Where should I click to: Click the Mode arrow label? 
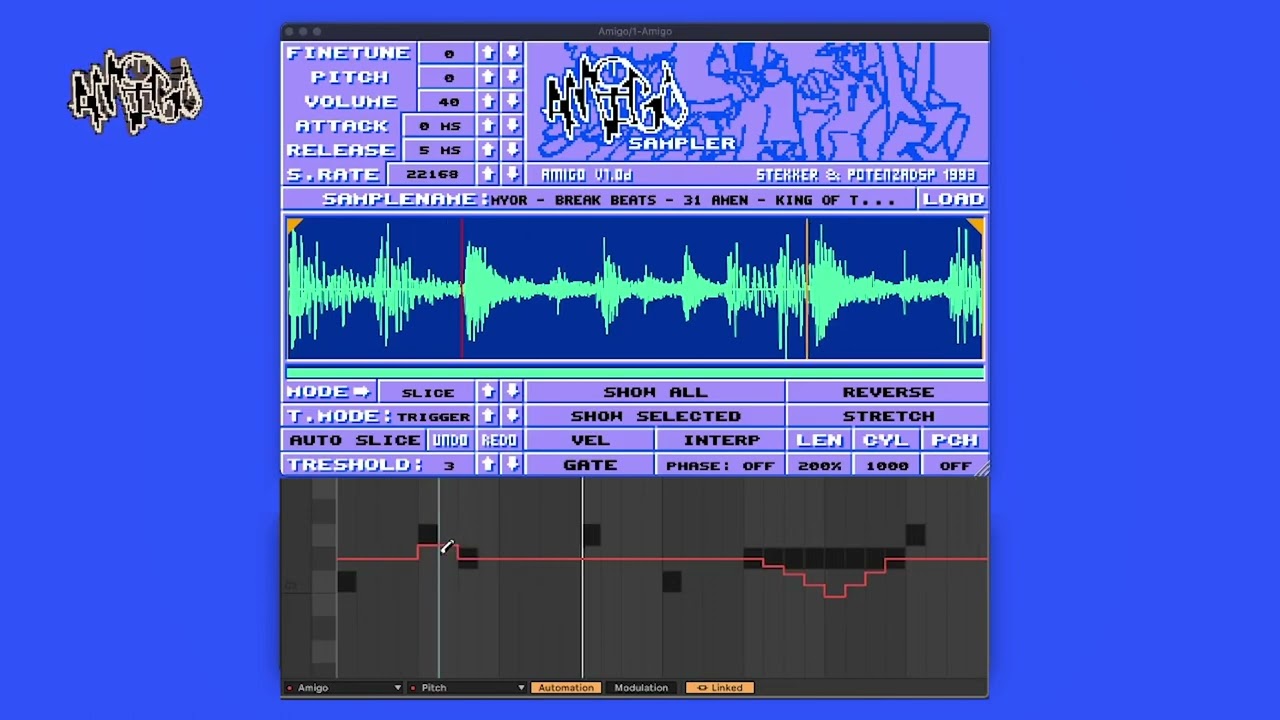click(x=329, y=392)
